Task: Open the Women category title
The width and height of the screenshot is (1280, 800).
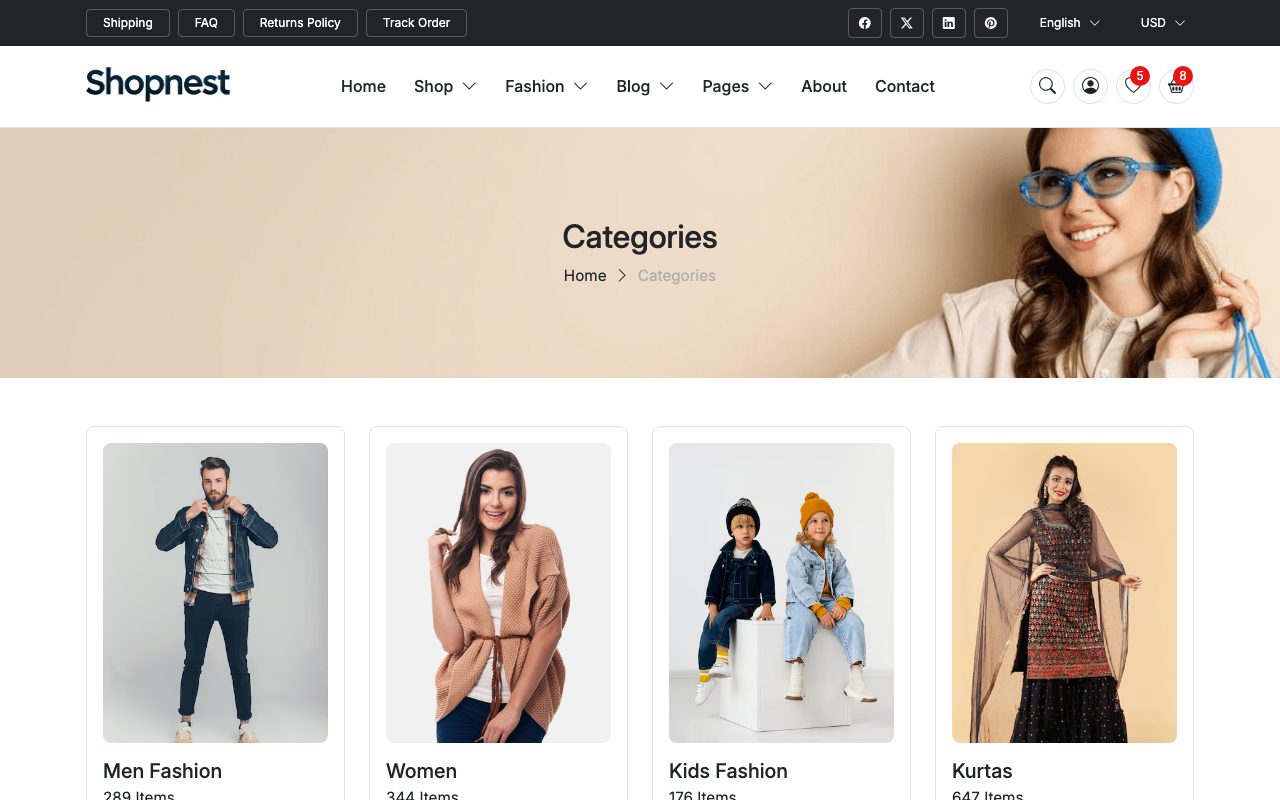Action: point(421,771)
